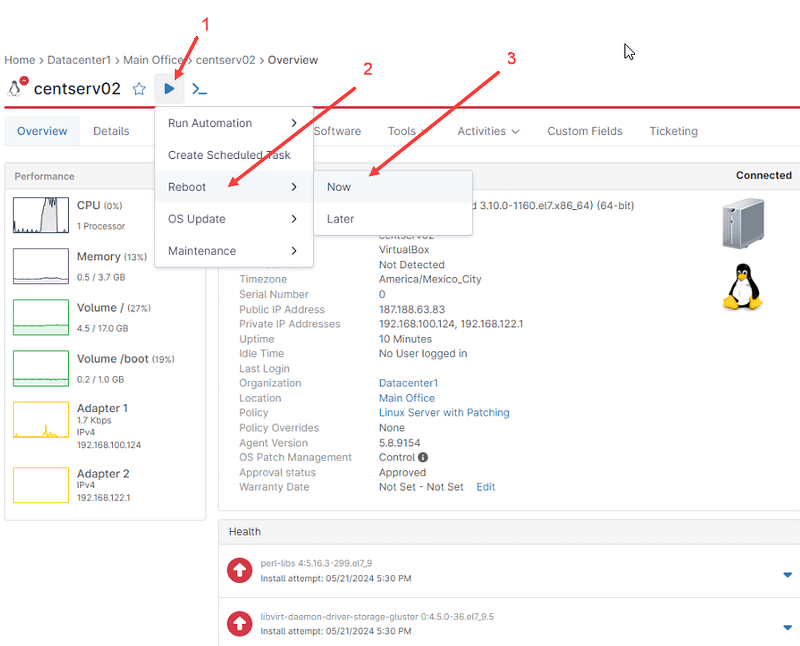The height and width of the screenshot is (646, 800).
Task: Expand the perl-libs health entry arrow
Action: click(x=787, y=574)
